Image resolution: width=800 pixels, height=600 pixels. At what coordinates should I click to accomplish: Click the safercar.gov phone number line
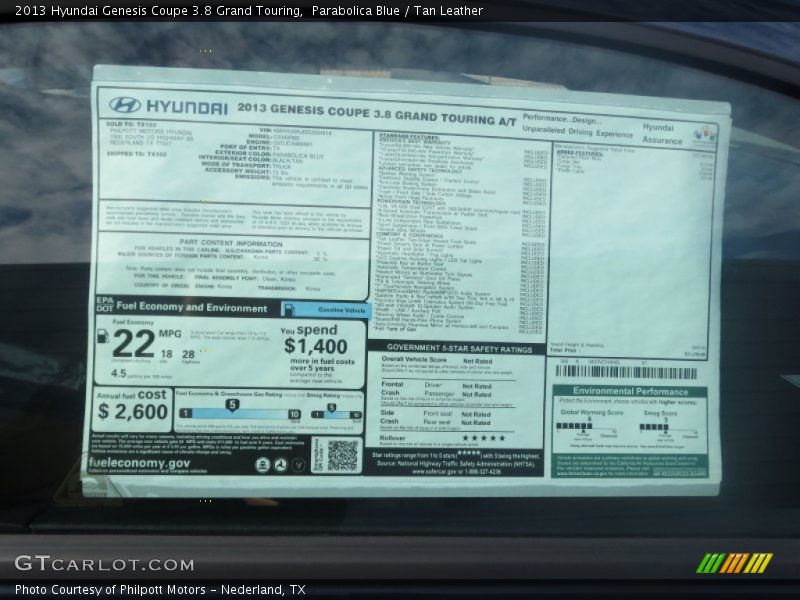pyautogui.click(x=456, y=471)
